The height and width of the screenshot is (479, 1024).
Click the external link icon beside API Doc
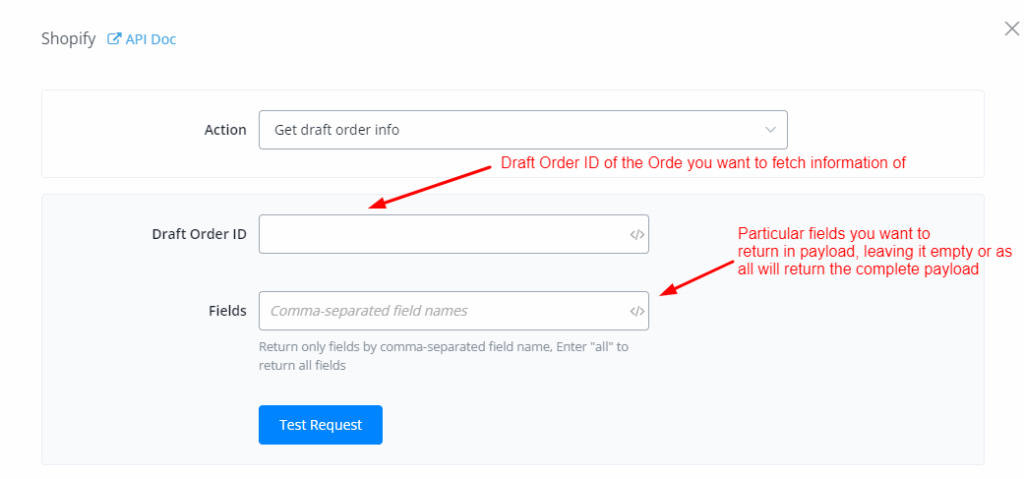tap(114, 40)
